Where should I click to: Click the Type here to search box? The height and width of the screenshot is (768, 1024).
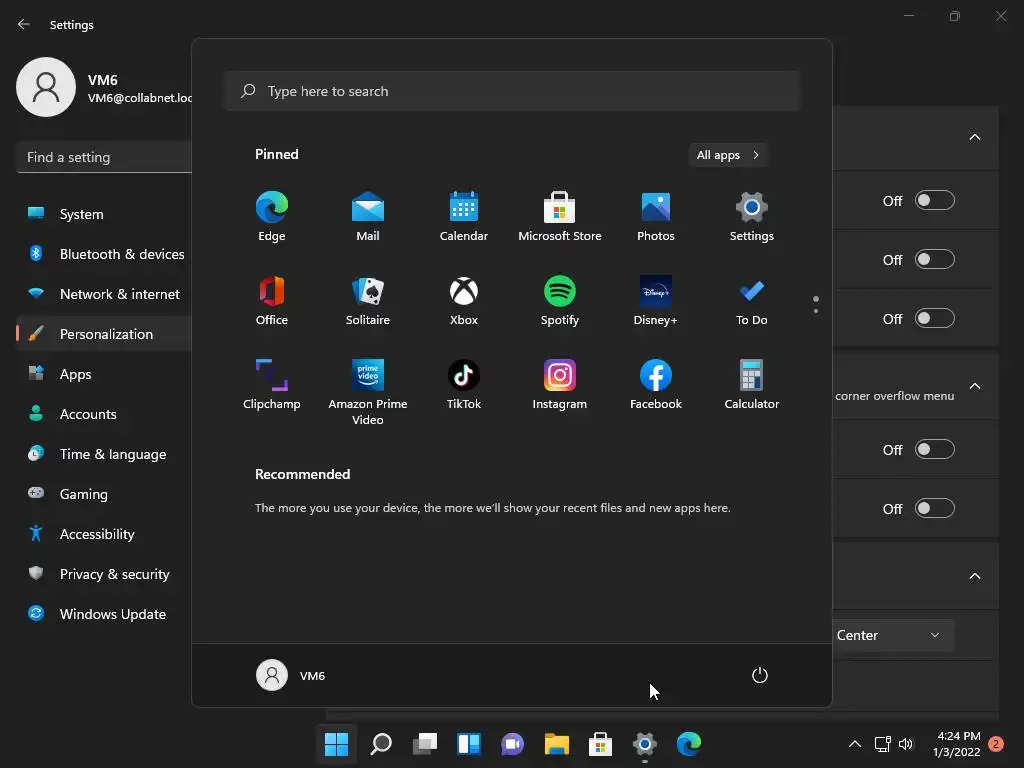(512, 91)
